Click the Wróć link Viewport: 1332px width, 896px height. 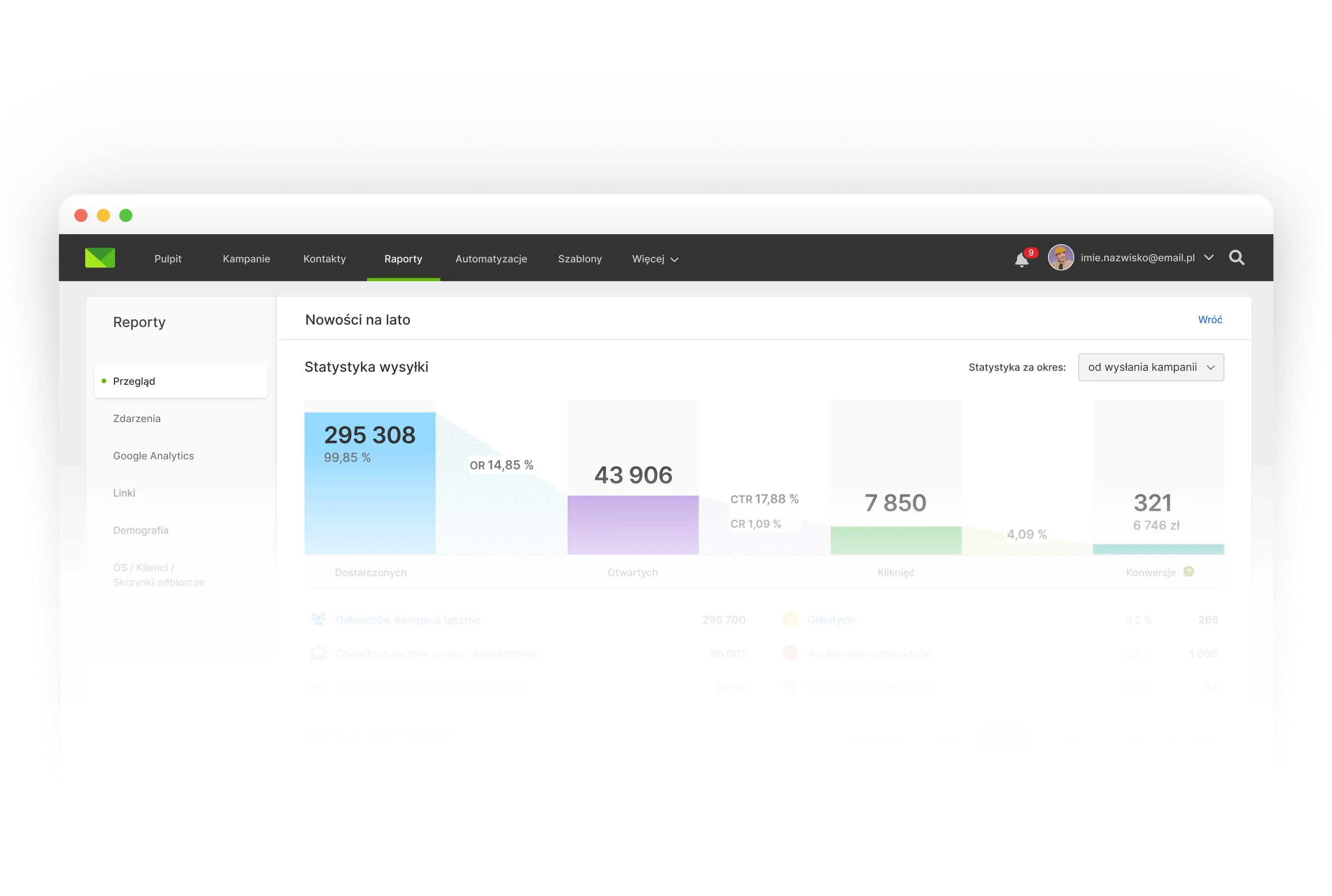click(1210, 319)
